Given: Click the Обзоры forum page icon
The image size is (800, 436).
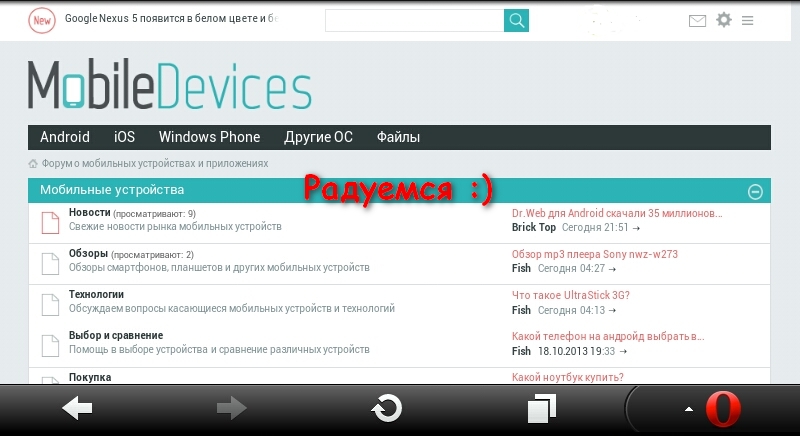Looking at the screenshot, I should 50,264.
